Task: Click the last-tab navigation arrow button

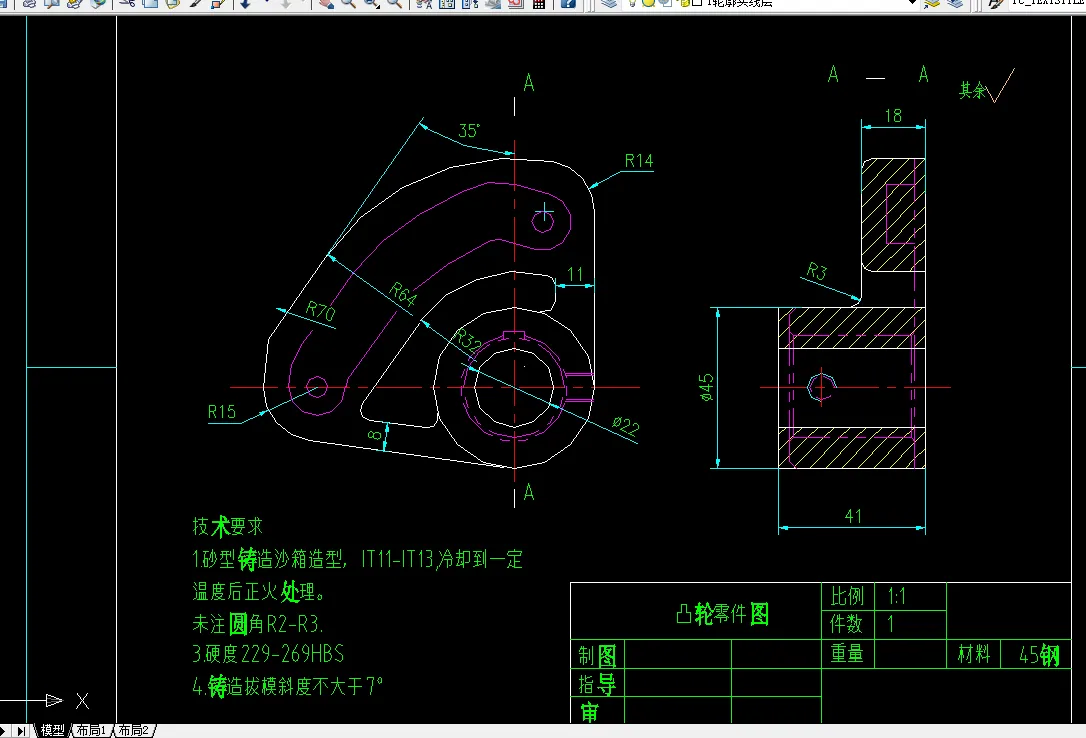Action: click(x=22, y=730)
